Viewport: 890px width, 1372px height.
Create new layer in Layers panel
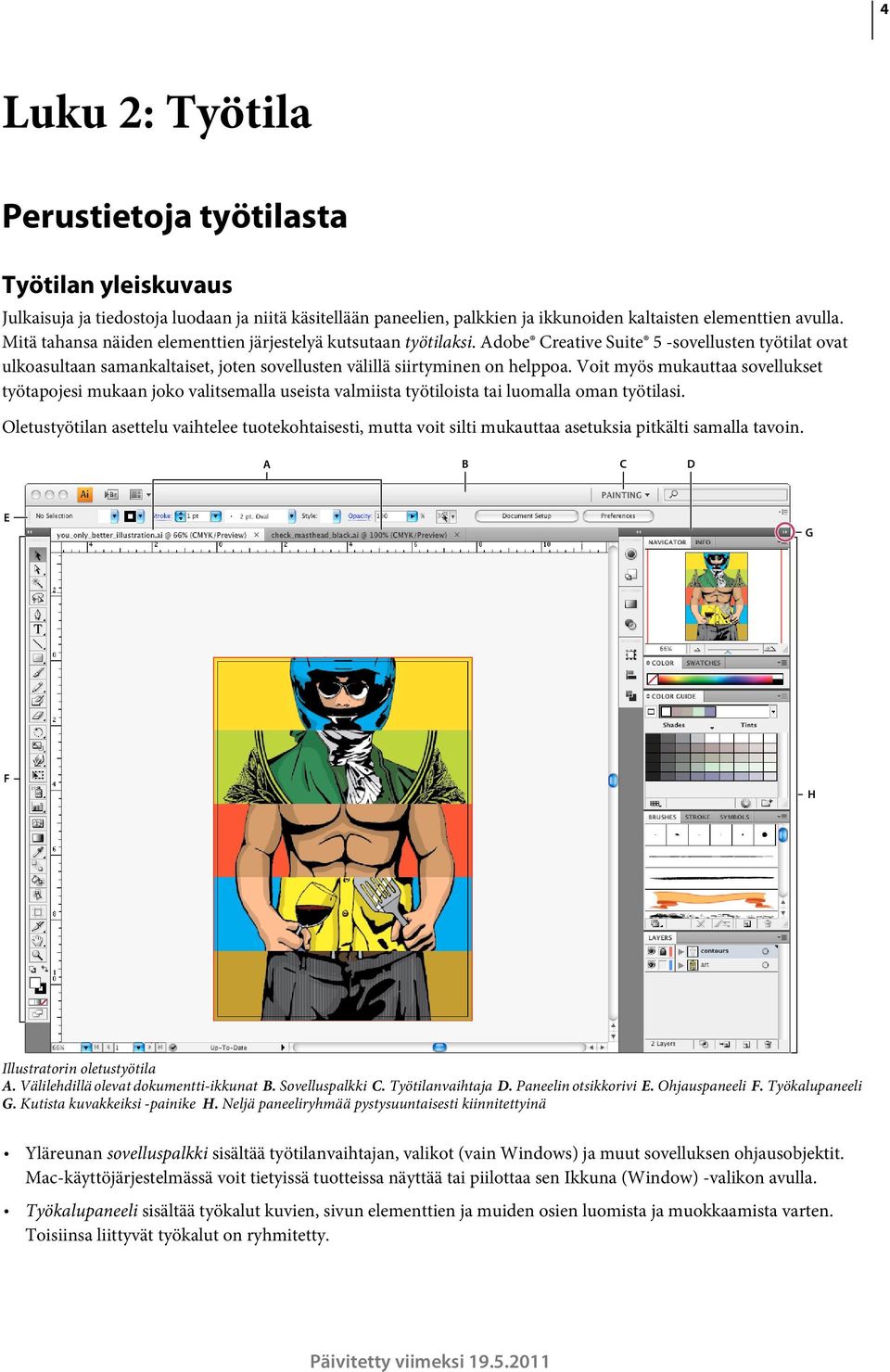(746, 1045)
